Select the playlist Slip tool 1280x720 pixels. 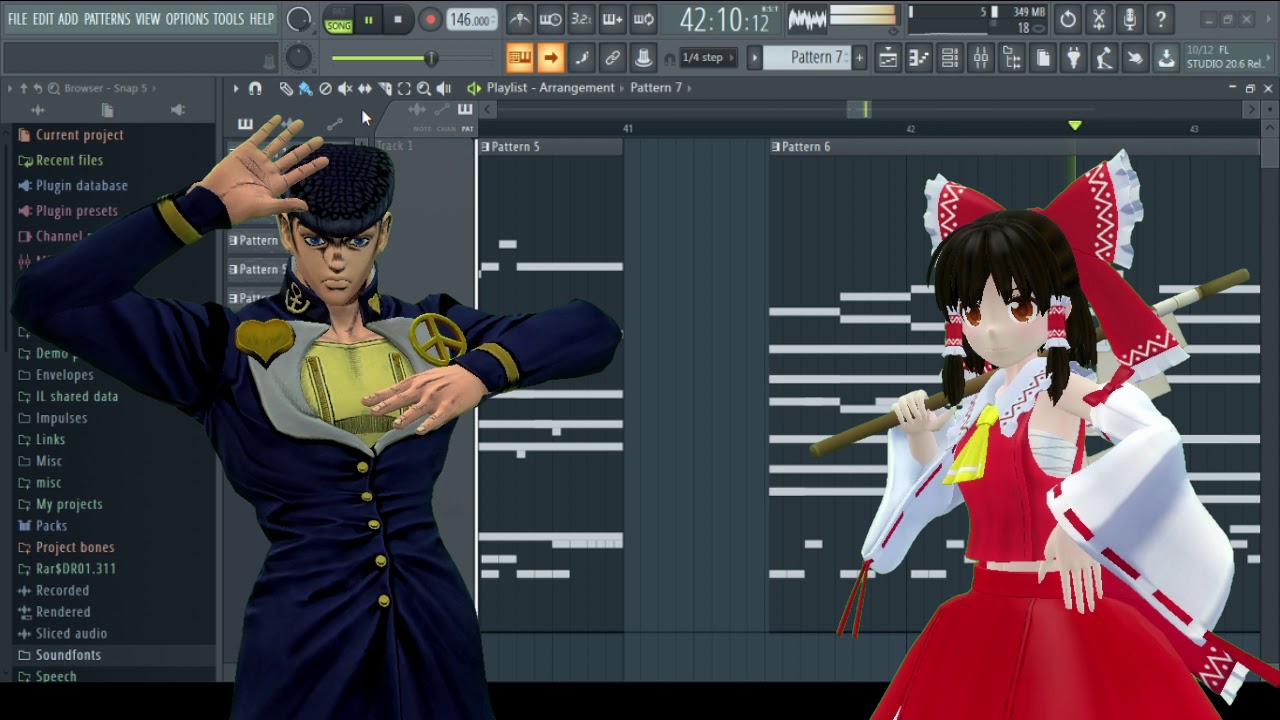(365, 88)
